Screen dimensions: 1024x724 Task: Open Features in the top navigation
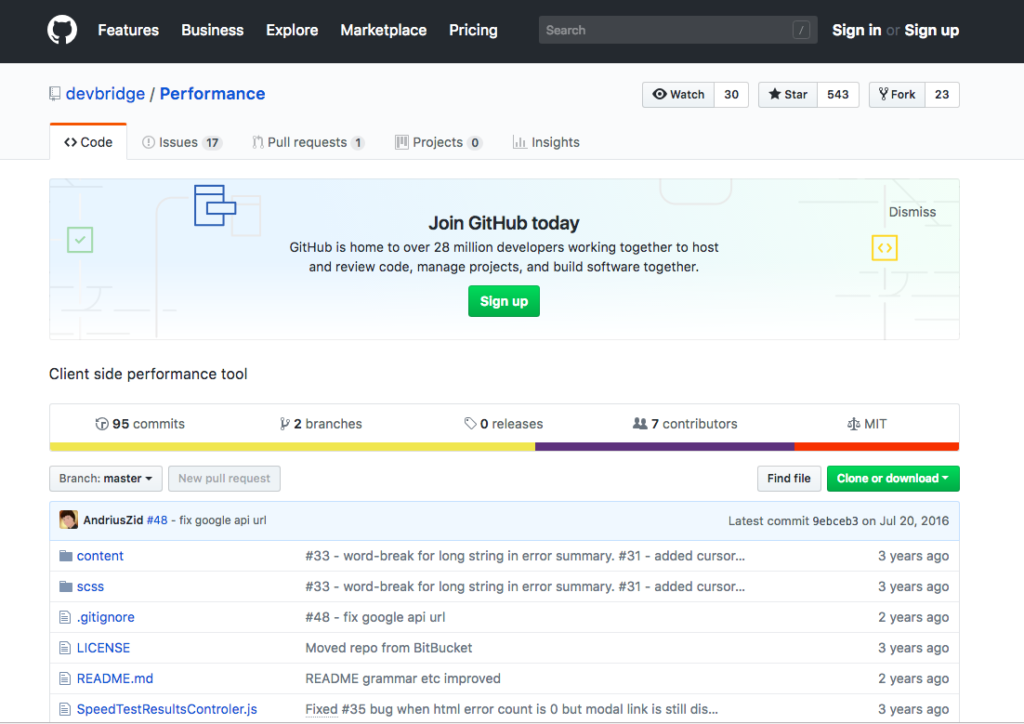129,30
